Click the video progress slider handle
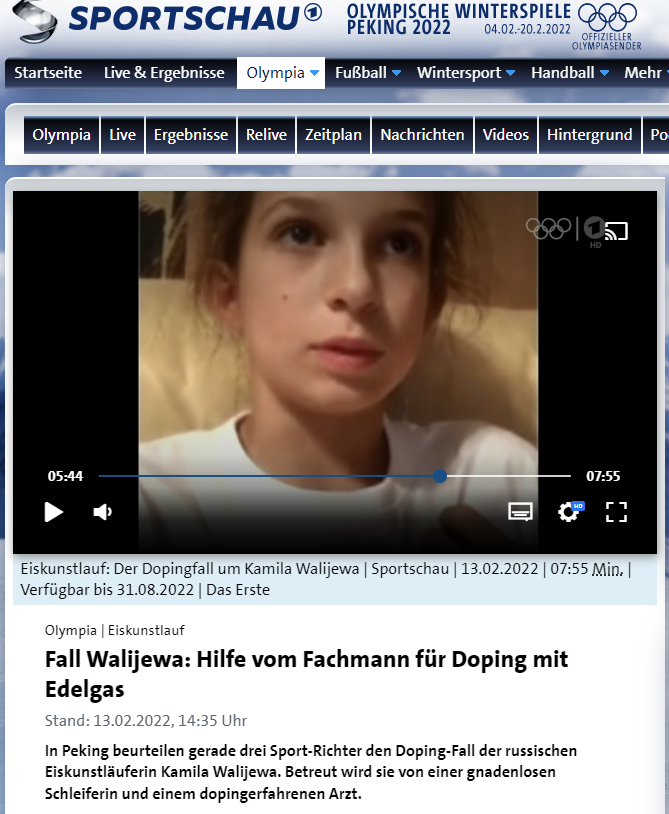 click(440, 476)
